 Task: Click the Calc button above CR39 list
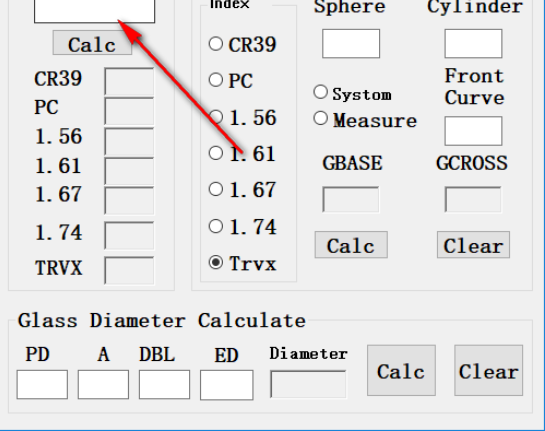[x=92, y=42]
